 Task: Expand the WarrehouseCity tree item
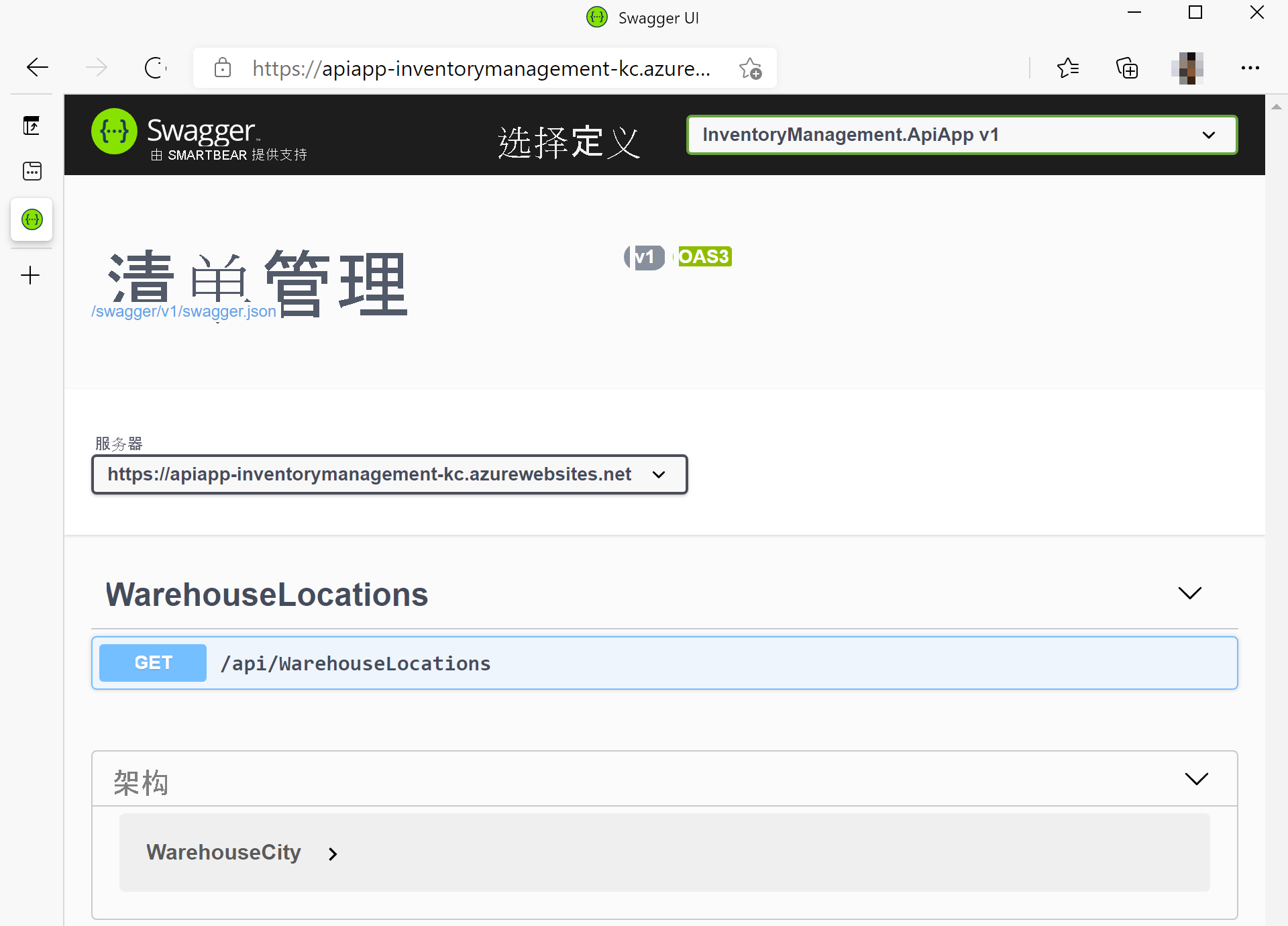click(332, 852)
